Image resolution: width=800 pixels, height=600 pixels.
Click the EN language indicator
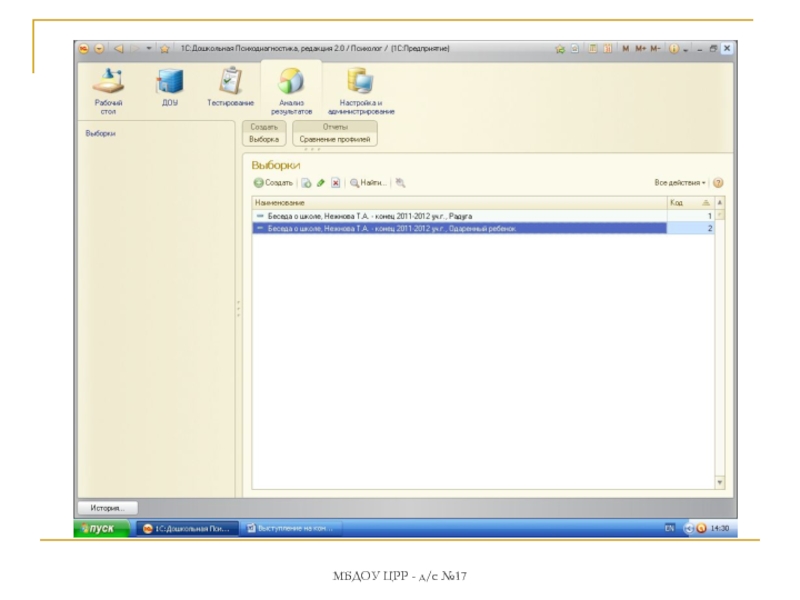point(669,529)
